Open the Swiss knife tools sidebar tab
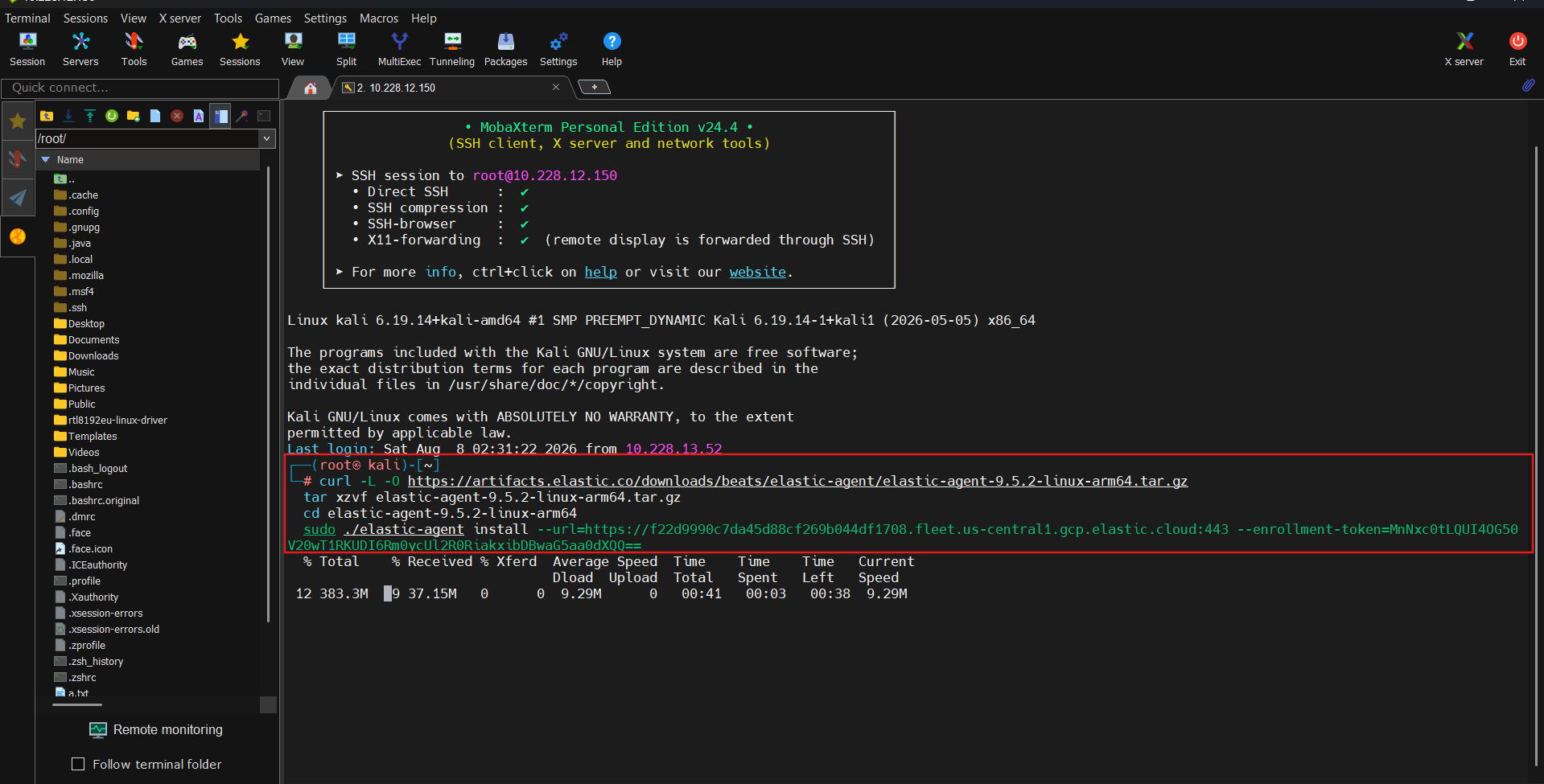 coord(18,158)
